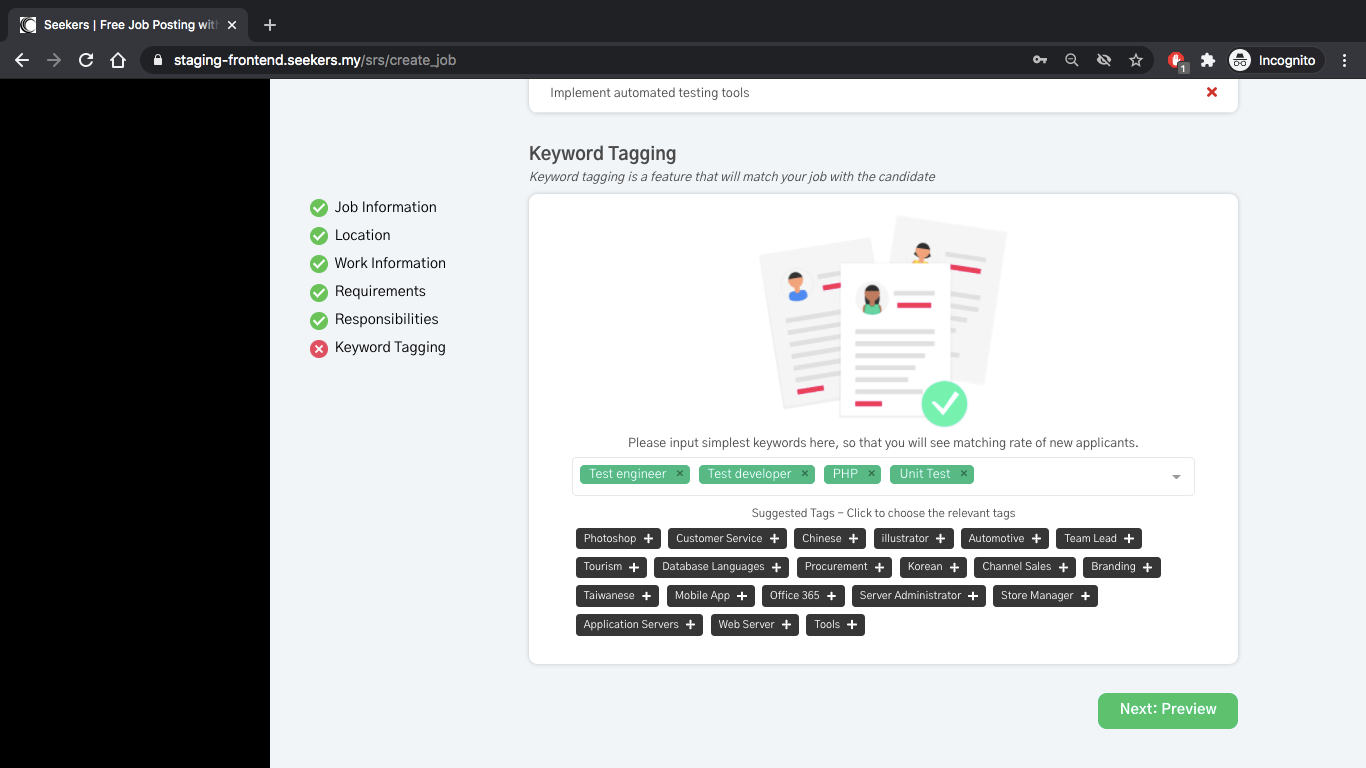Open a new browser tab
The height and width of the screenshot is (768, 1366).
[x=270, y=25]
